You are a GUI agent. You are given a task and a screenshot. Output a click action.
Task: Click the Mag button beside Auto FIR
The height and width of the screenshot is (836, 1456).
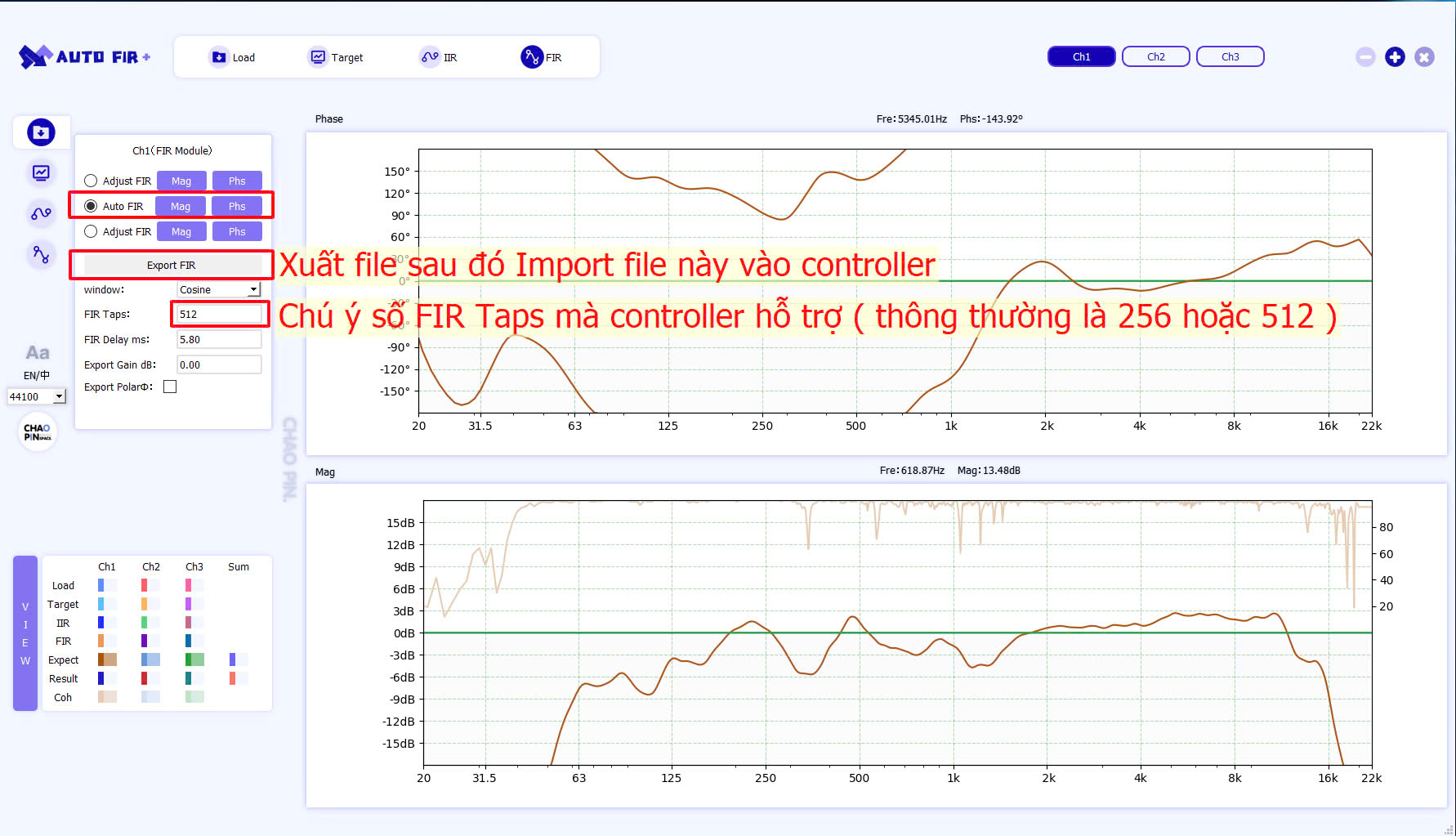click(181, 206)
